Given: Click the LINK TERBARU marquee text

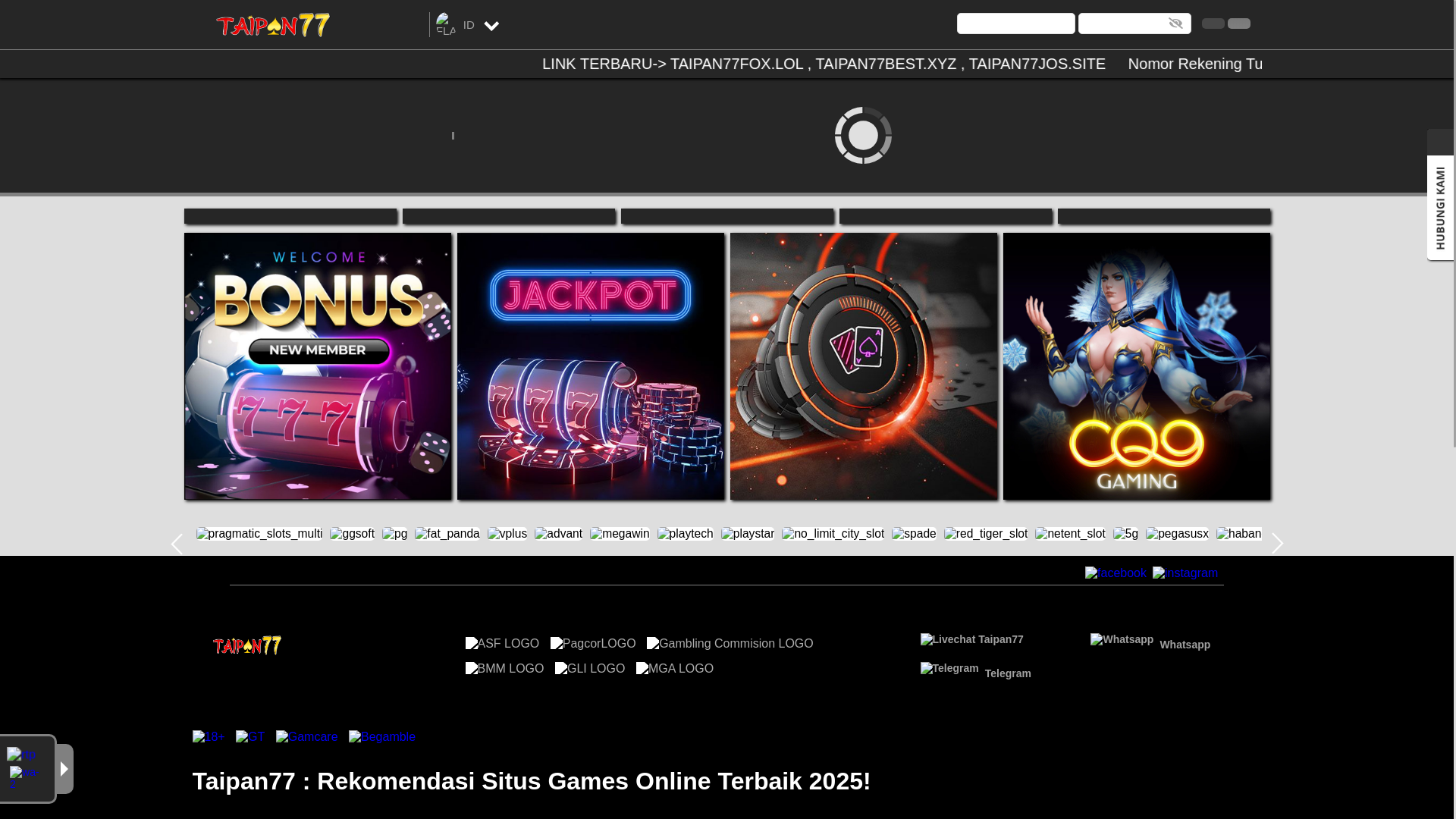Looking at the screenshot, I should click(824, 64).
